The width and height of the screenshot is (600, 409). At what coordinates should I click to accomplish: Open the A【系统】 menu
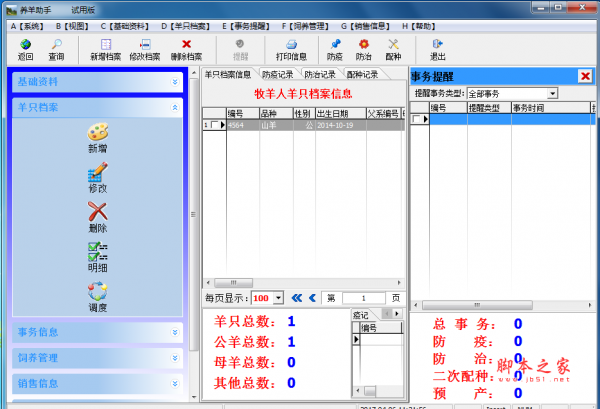click(x=27, y=26)
